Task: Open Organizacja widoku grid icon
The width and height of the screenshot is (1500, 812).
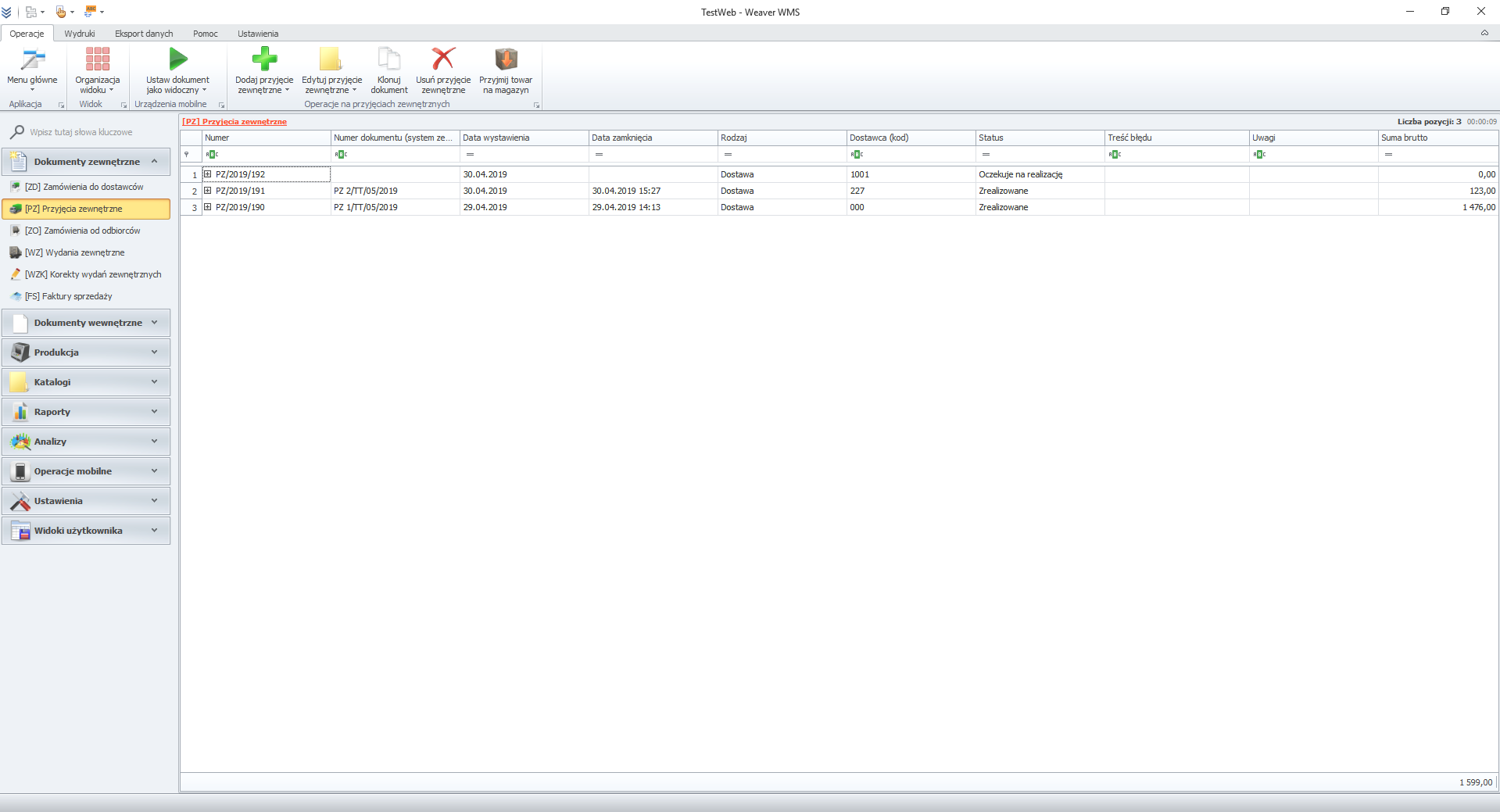Action: click(x=98, y=59)
